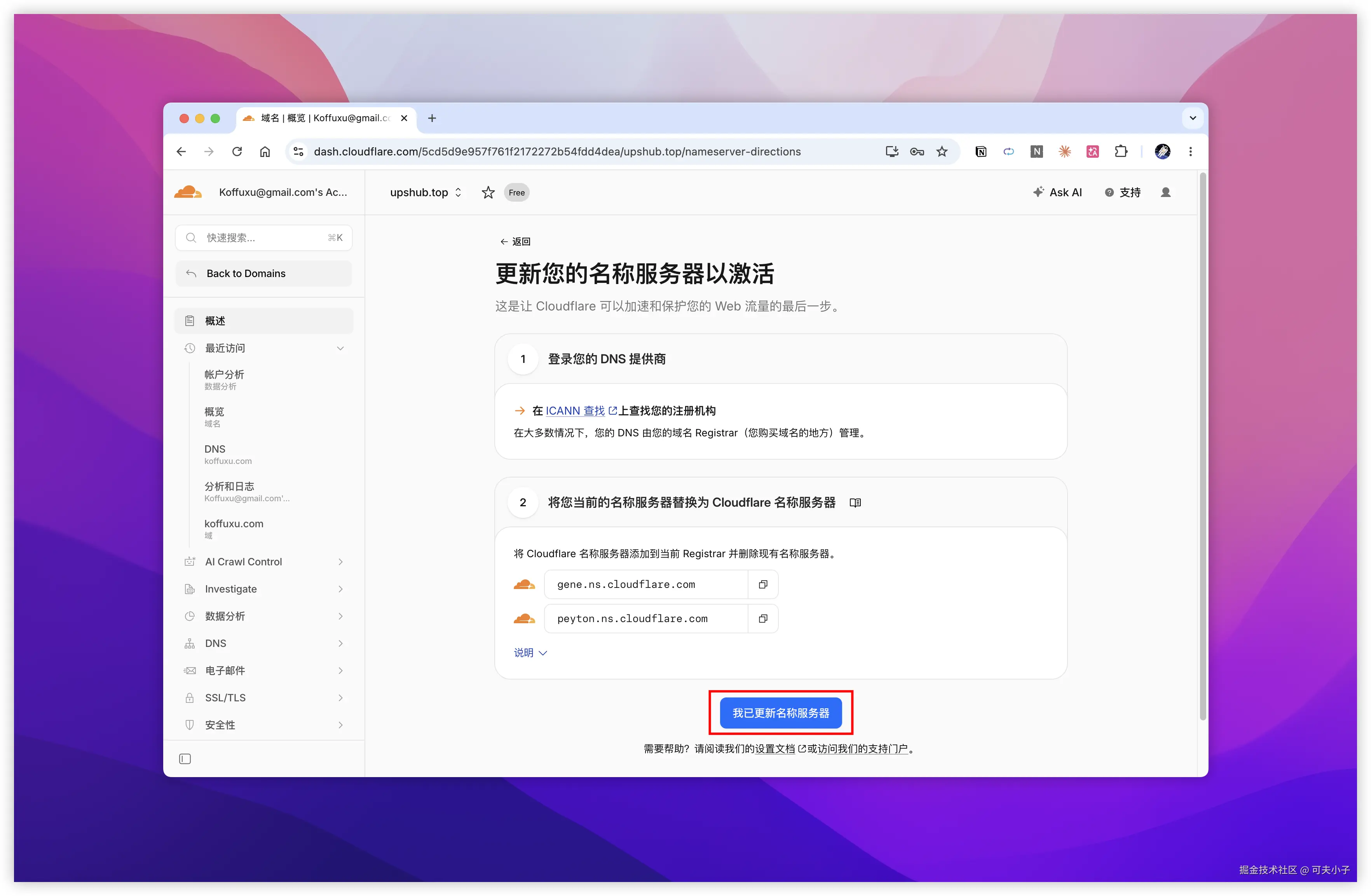Viewport: 1371px width, 896px height.
Task: Click the gene.ns.cloudflare.com field
Action: click(646, 584)
